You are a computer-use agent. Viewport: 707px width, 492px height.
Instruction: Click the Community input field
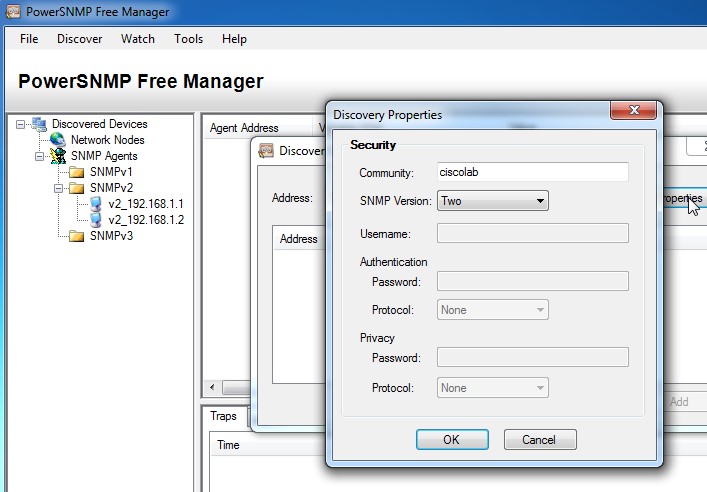pyautogui.click(x=533, y=172)
